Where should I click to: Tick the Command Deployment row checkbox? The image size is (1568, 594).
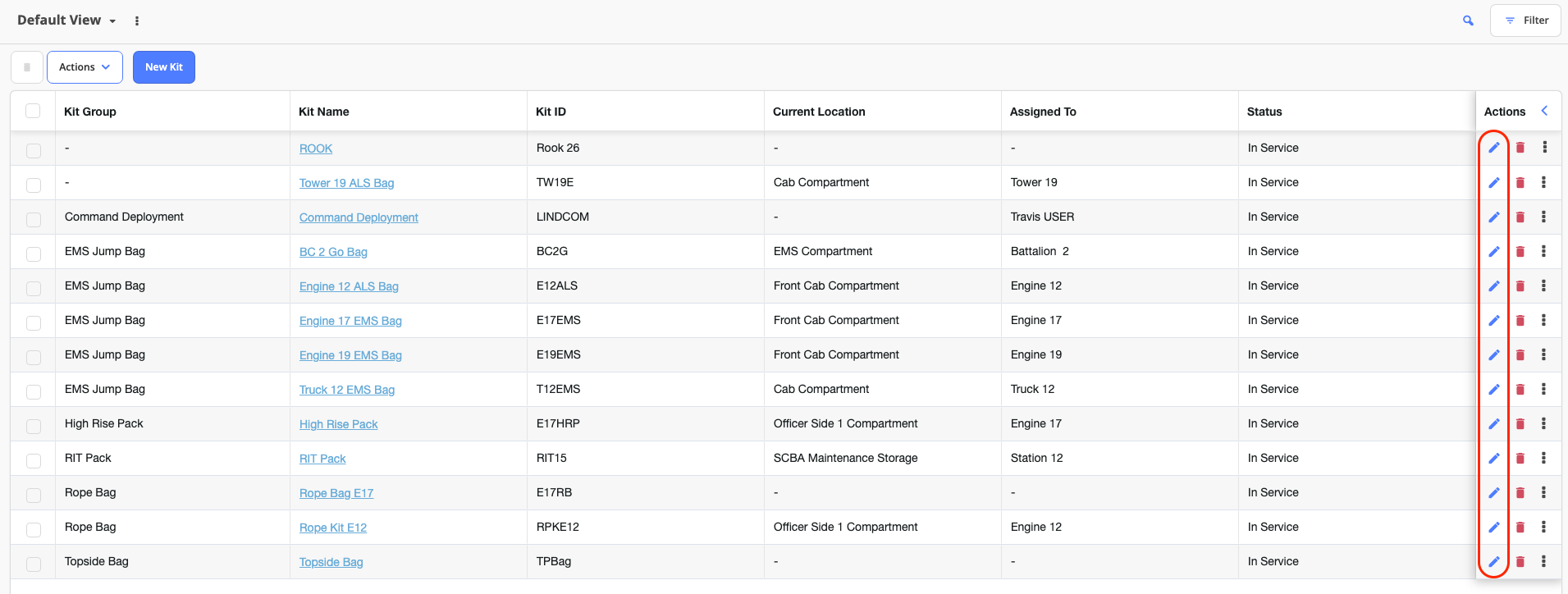pos(34,219)
